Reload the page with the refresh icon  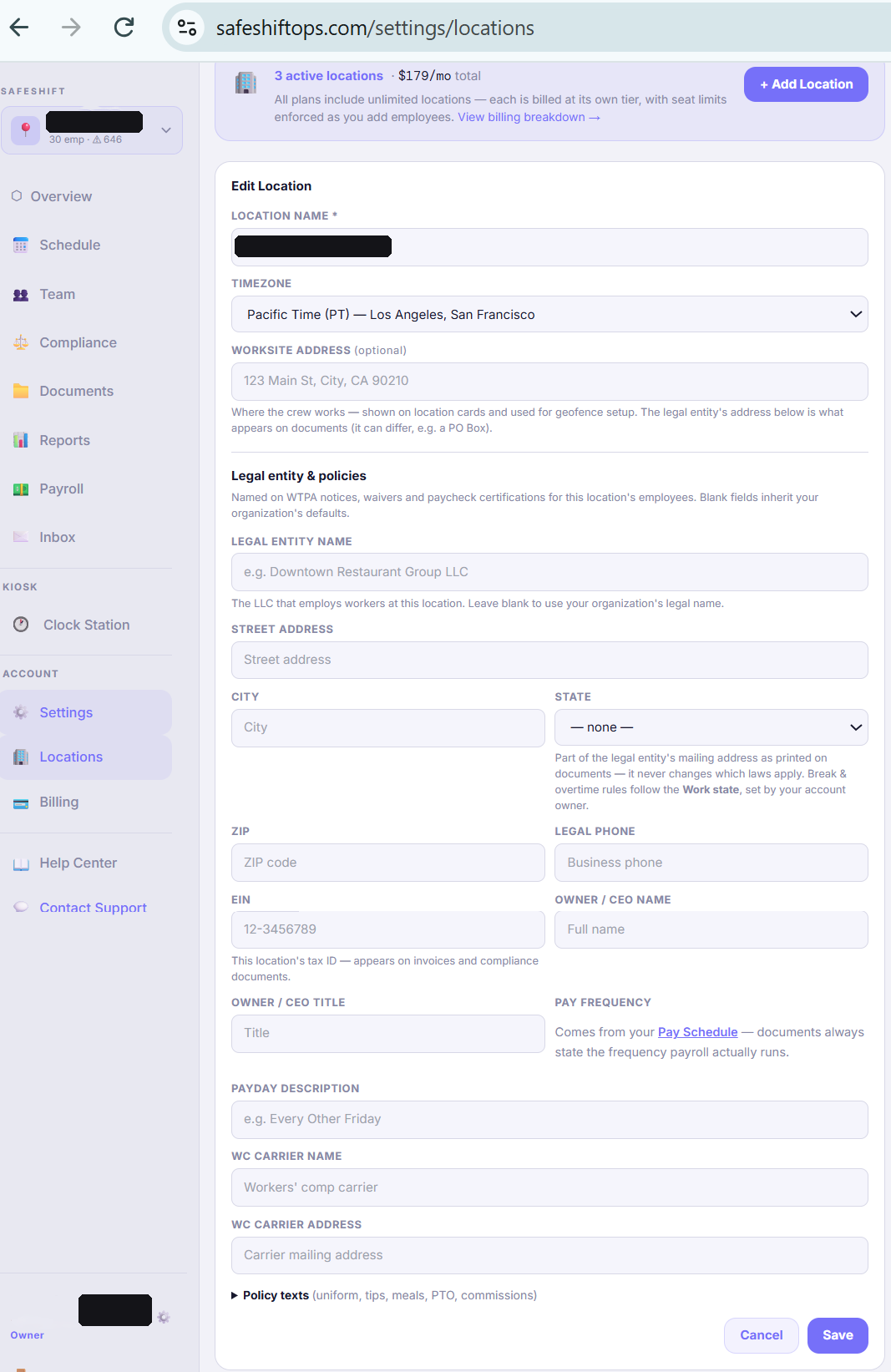coord(124,28)
